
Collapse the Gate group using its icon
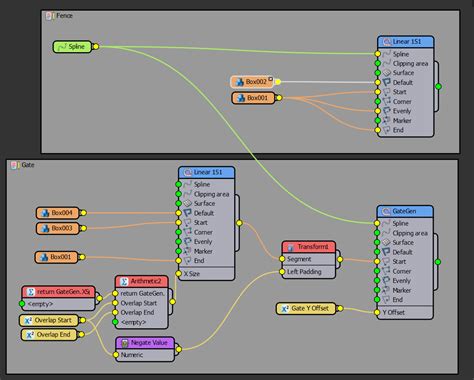point(15,165)
